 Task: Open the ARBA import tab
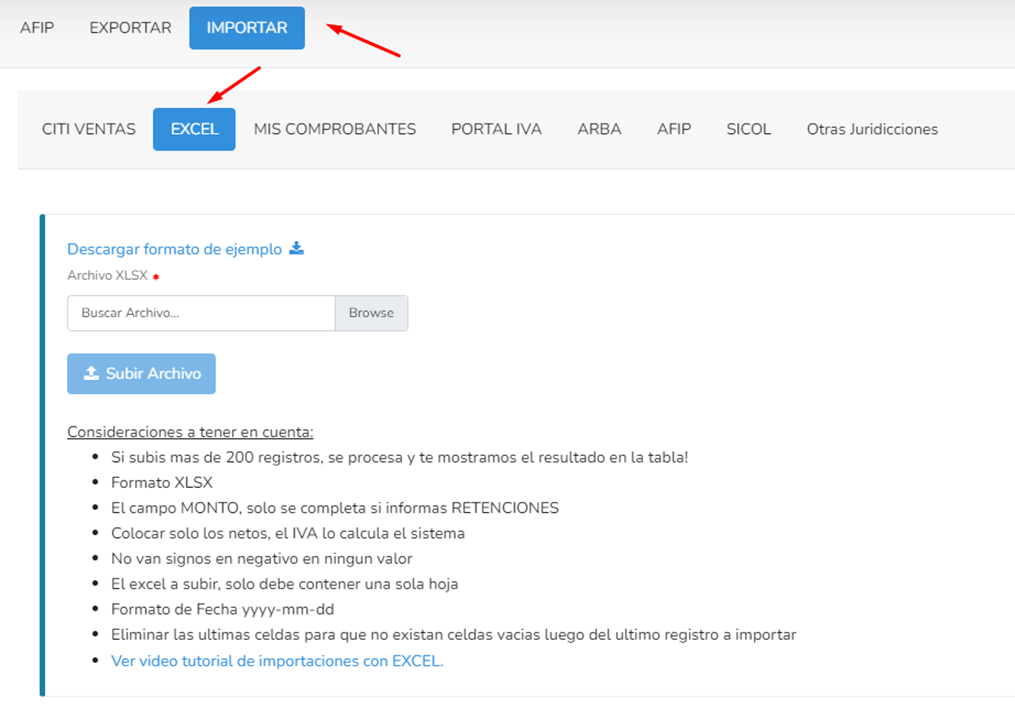point(599,129)
